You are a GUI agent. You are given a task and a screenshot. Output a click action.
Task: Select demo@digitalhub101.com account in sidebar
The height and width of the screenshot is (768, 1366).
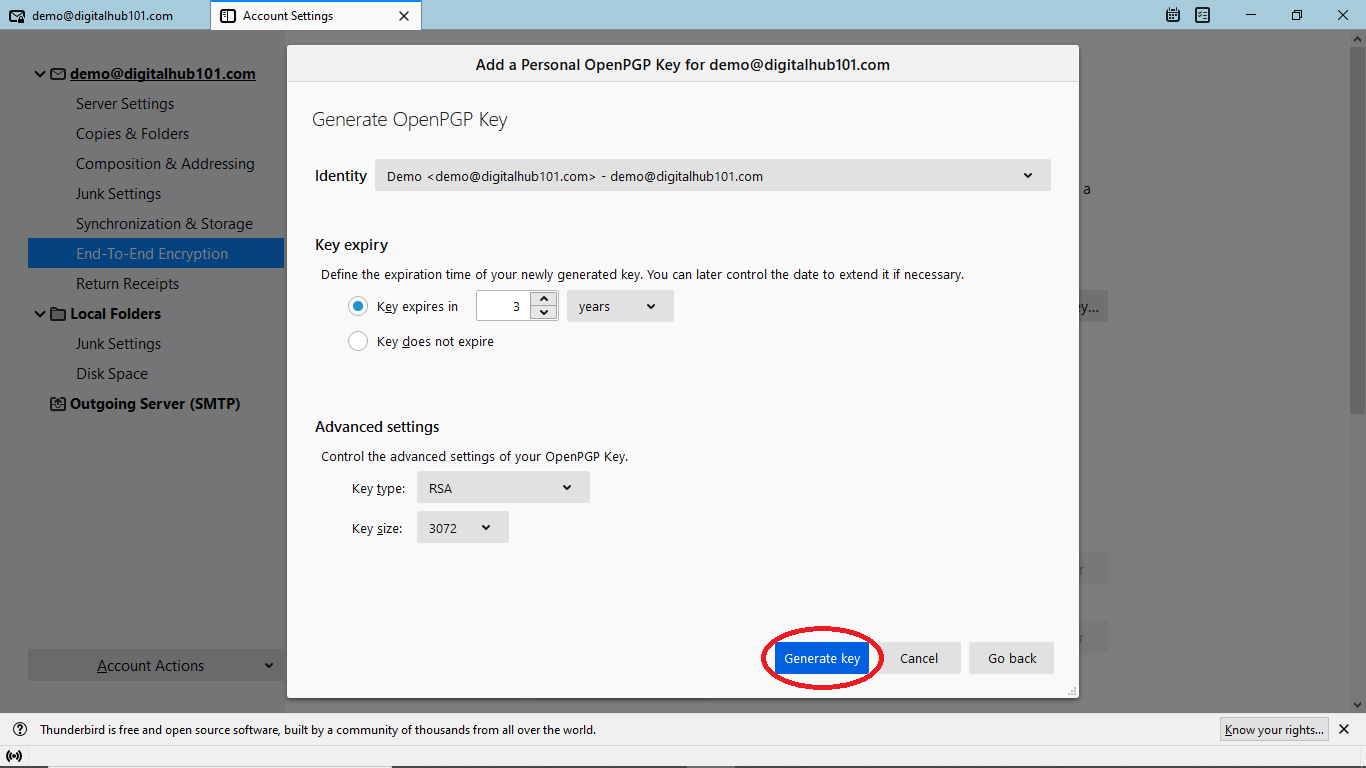(162, 73)
